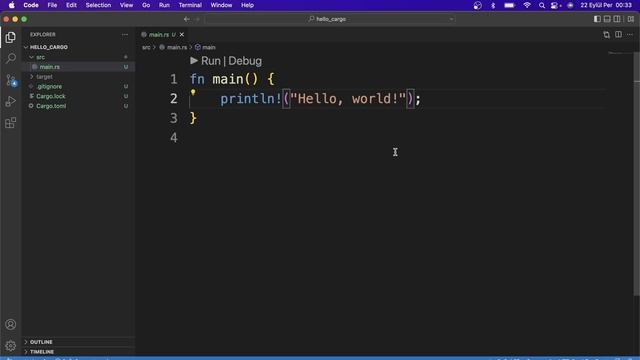This screenshot has width=640, height=360.
Task: Open the Edit menu
Action: coord(71,5)
